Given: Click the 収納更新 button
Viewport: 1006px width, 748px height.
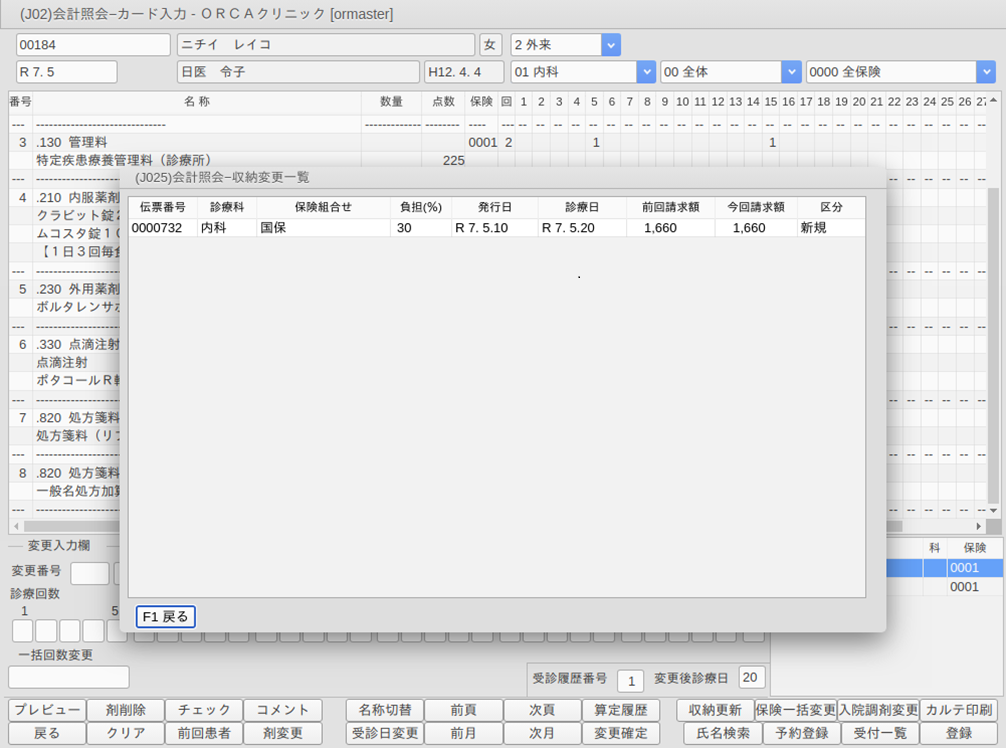Looking at the screenshot, I should pos(715,710).
